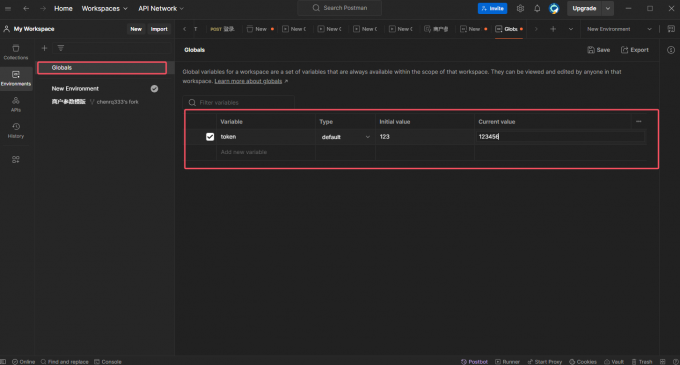The height and width of the screenshot is (365, 680).
Task: Click the Search Postman field
Action: click(340, 8)
